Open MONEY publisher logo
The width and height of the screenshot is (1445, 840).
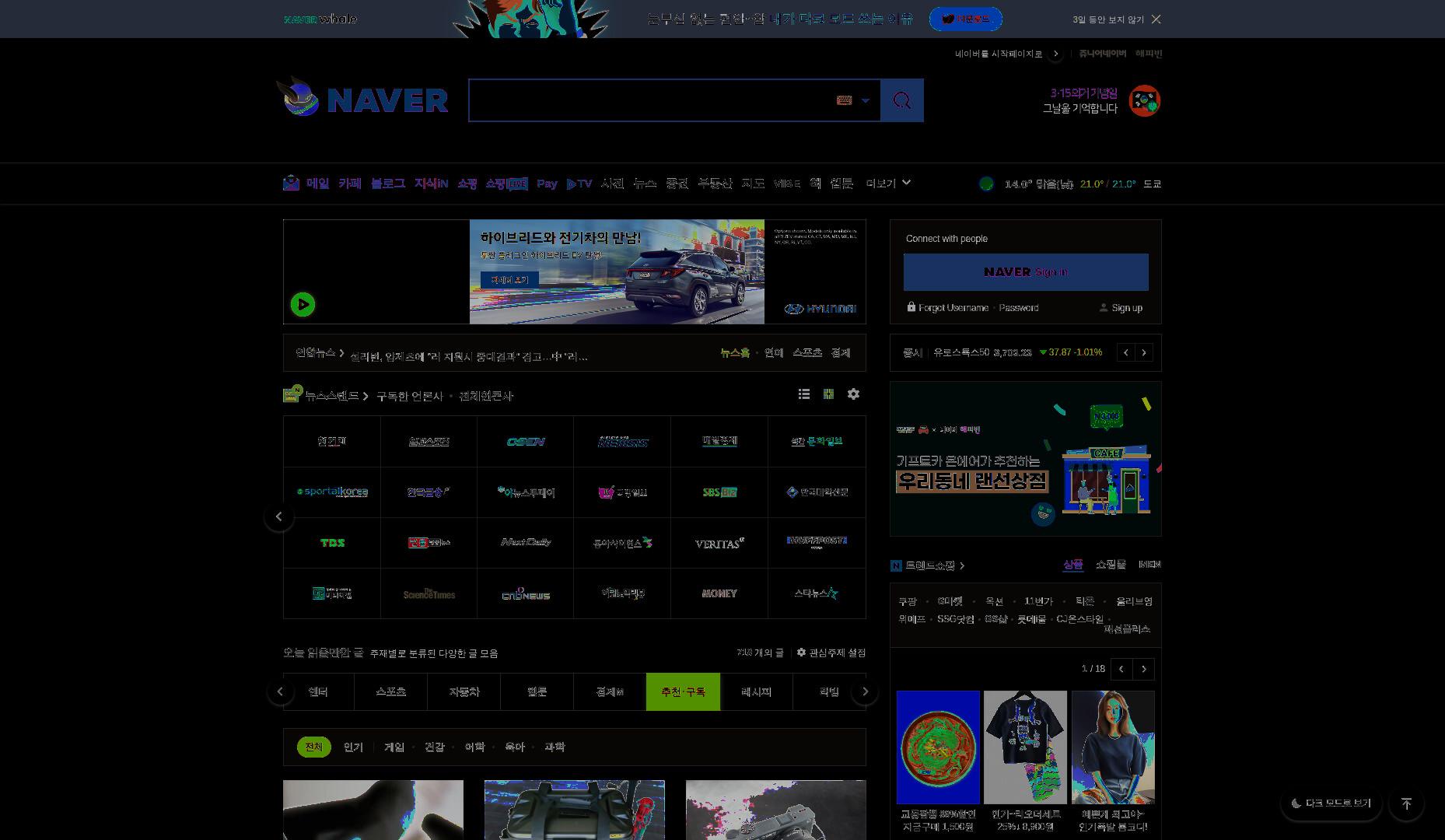(x=719, y=593)
